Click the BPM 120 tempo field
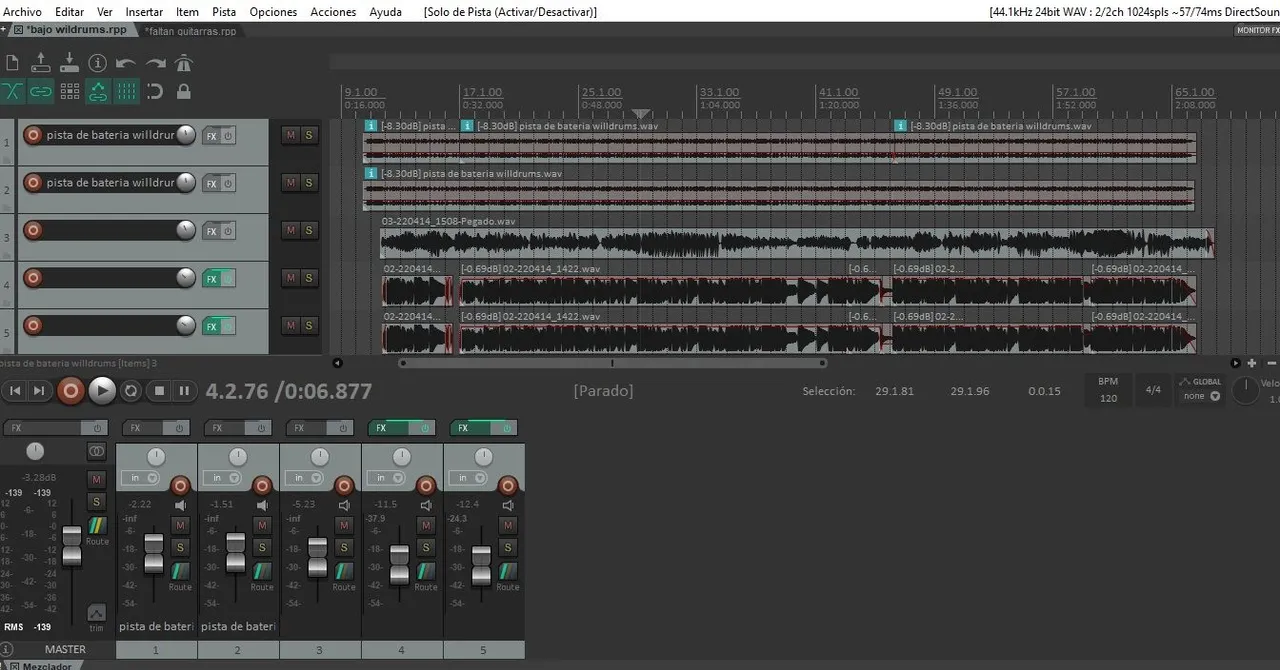This screenshot has width=1280, height=670. coord(1108,390)
